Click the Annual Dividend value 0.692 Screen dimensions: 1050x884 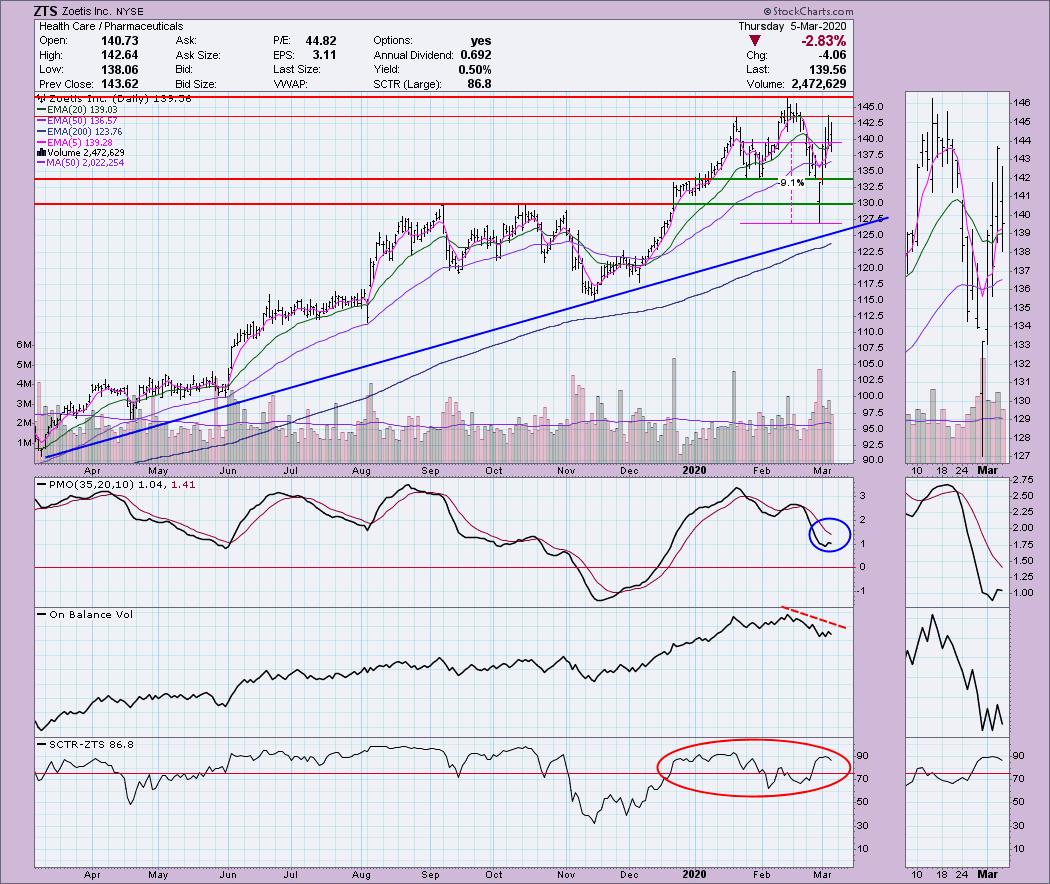tap(475, 56)
